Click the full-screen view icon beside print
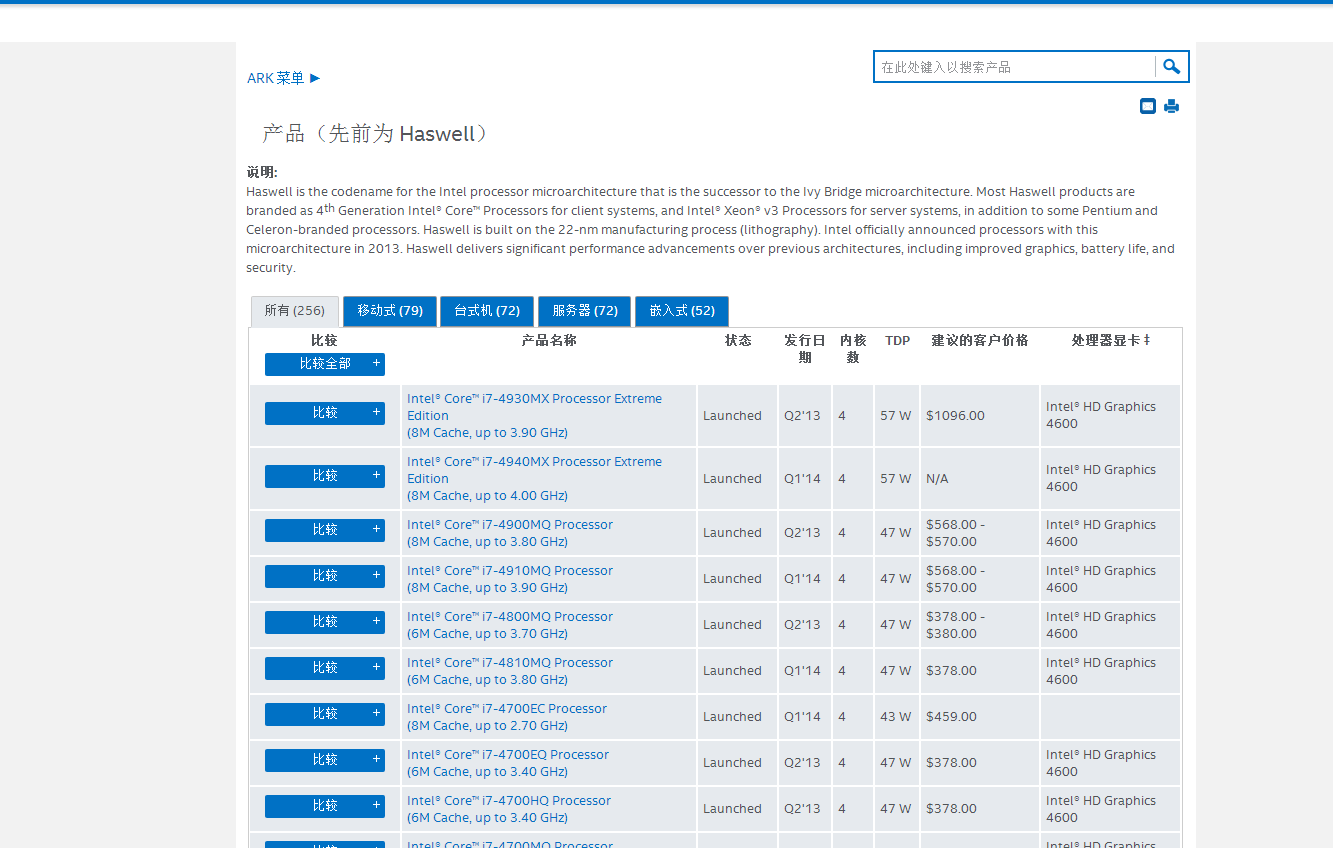Screen dimensions: 1333x848 point(1148,106)
